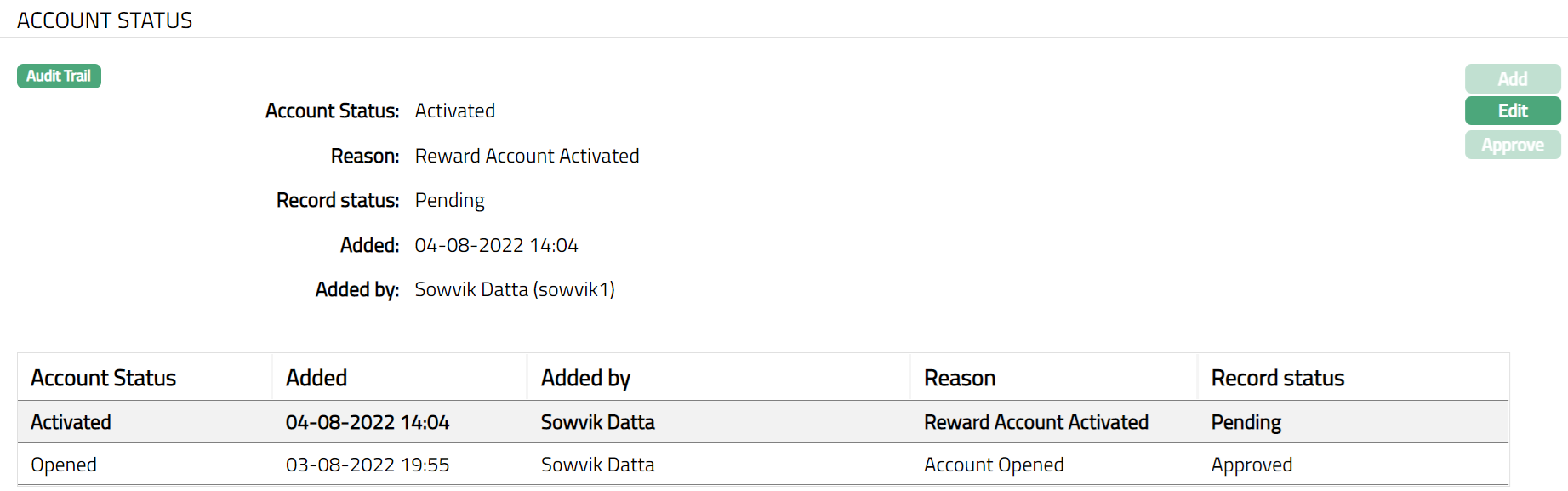Select the Added by column header
Viewport: 1568px width, 491px height.
click(x=585, y=378)
